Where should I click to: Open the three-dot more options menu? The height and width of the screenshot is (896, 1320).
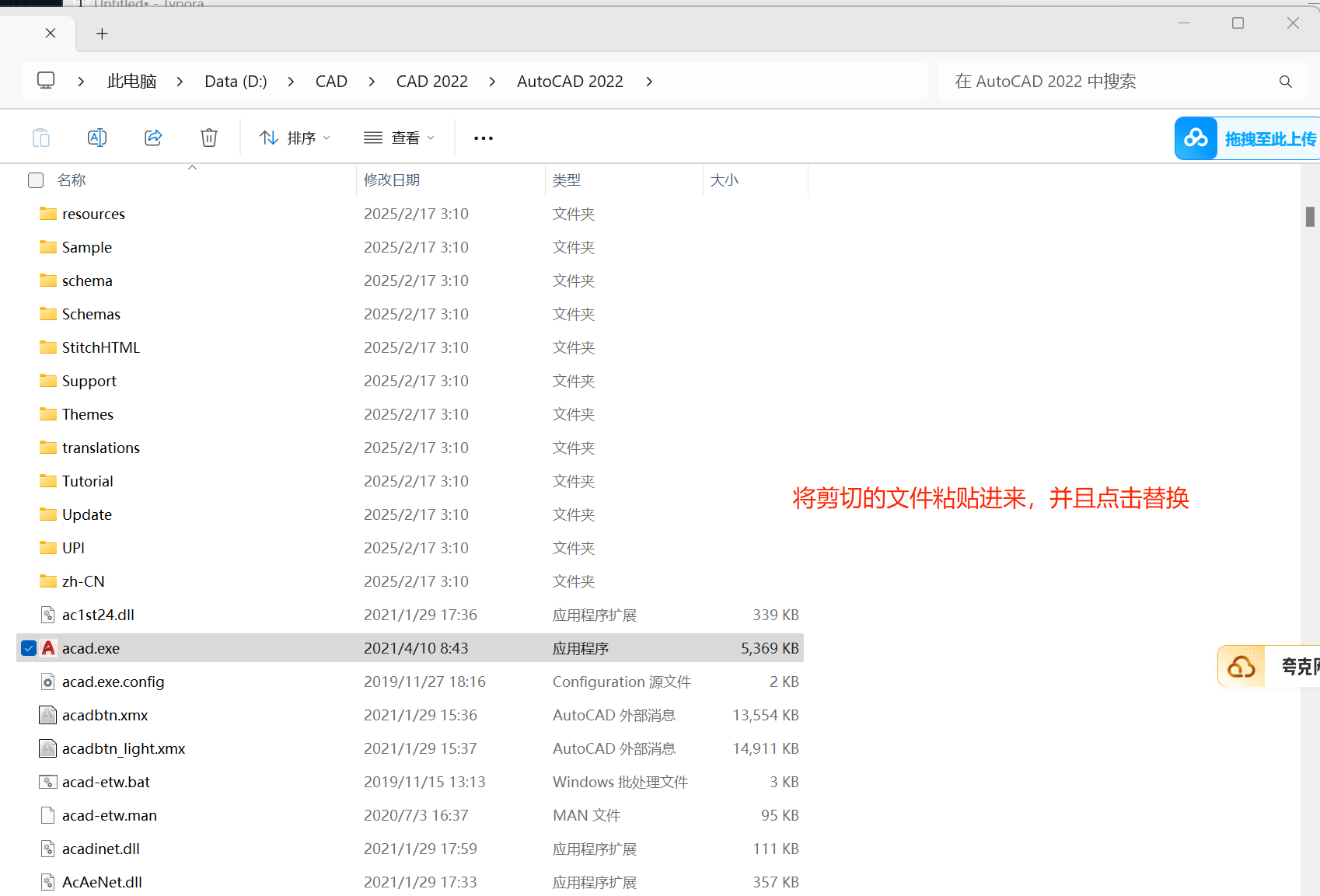tap(484, 138)
